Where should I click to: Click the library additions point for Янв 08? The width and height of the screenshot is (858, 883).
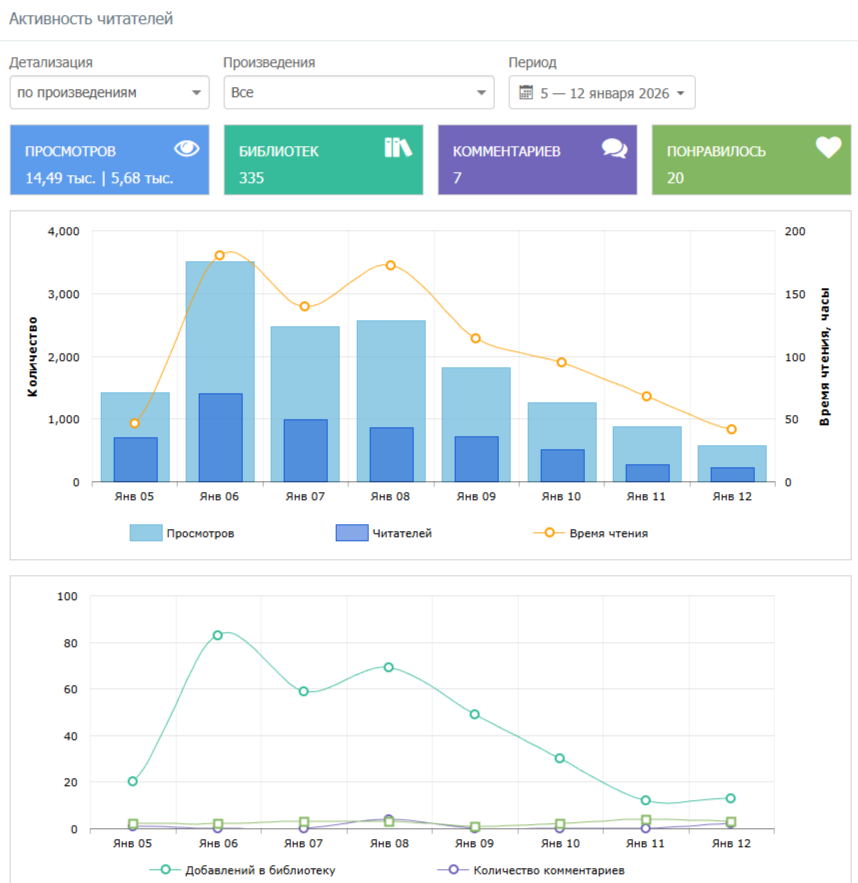click(389, 667)
